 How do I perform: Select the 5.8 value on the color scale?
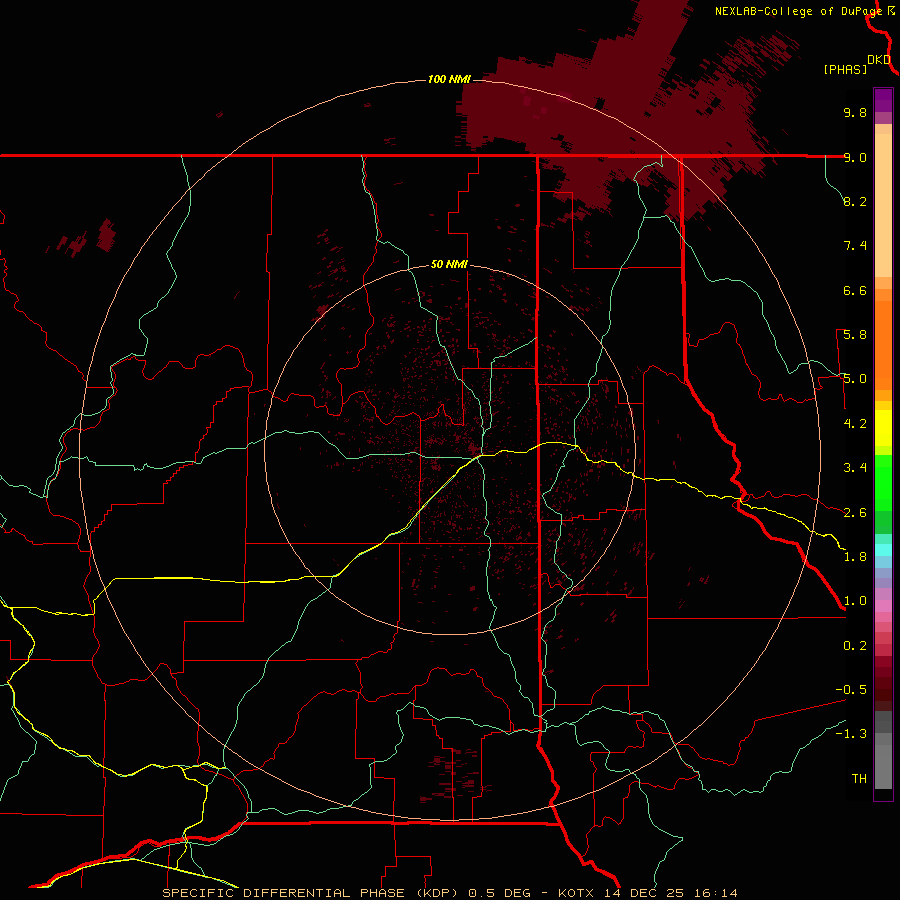(855, 335)
